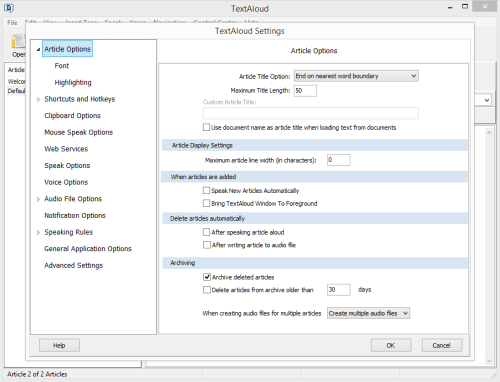Screen dimensions: 500x382
Task: Enable Delete articles from archive older than
Action: point(207,290)
